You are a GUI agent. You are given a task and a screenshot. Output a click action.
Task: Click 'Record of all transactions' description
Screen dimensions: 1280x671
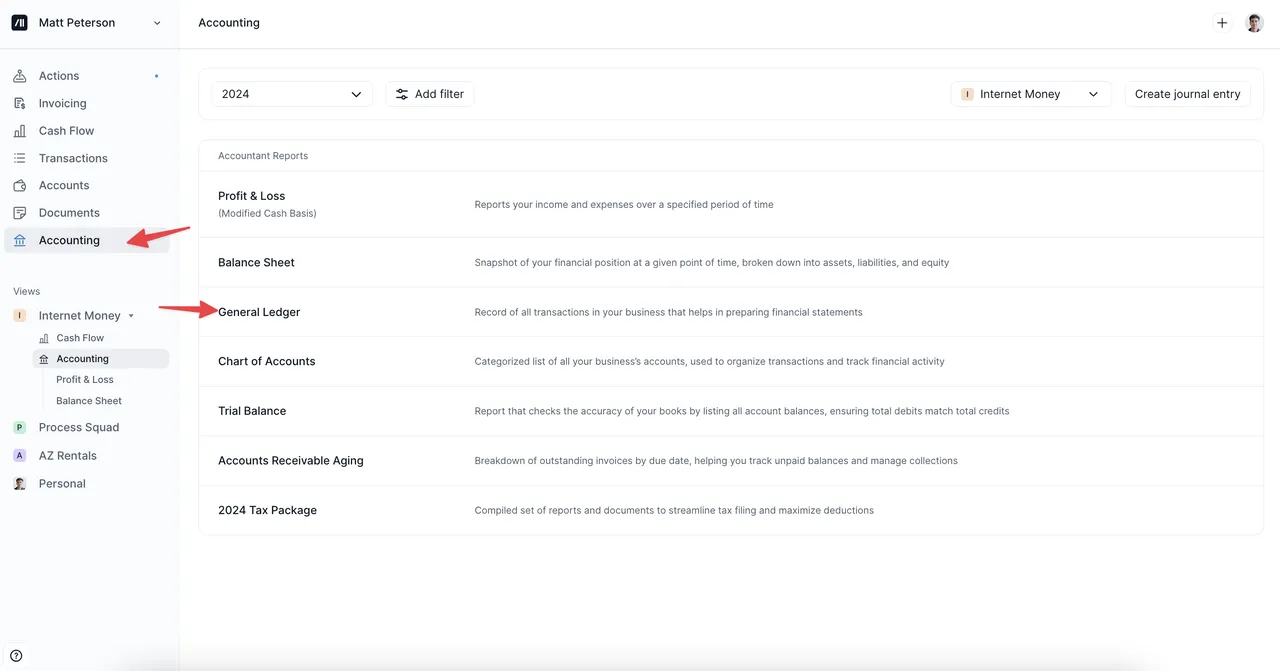click(x=668, y=312)
